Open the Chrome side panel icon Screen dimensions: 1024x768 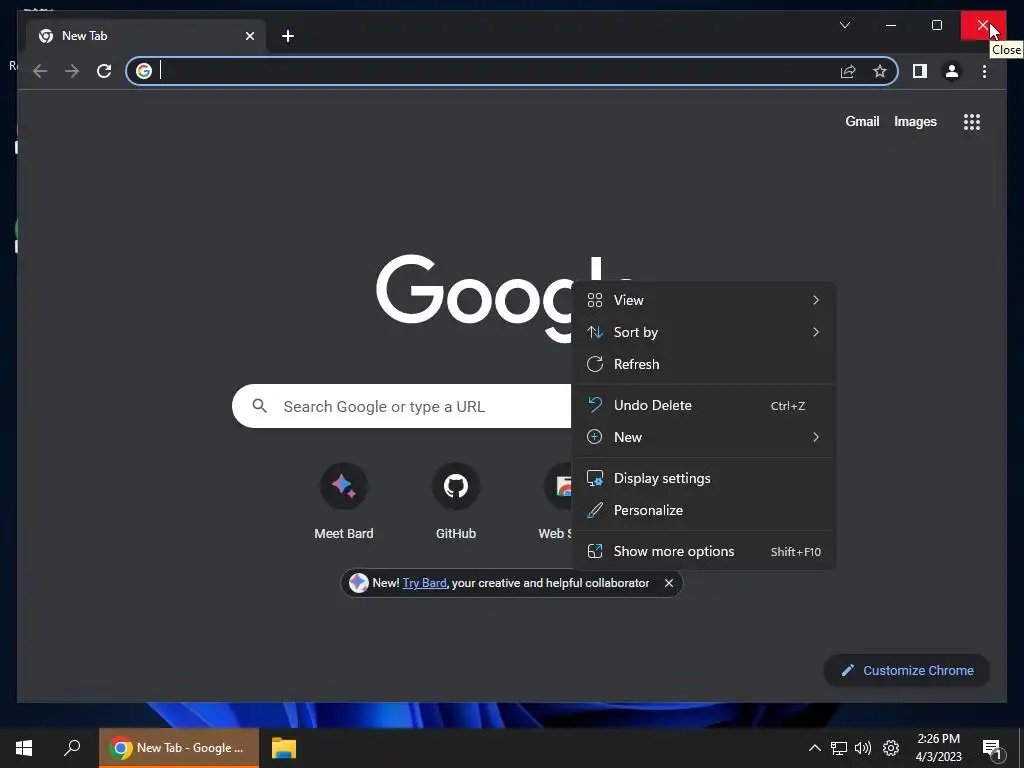920,71
